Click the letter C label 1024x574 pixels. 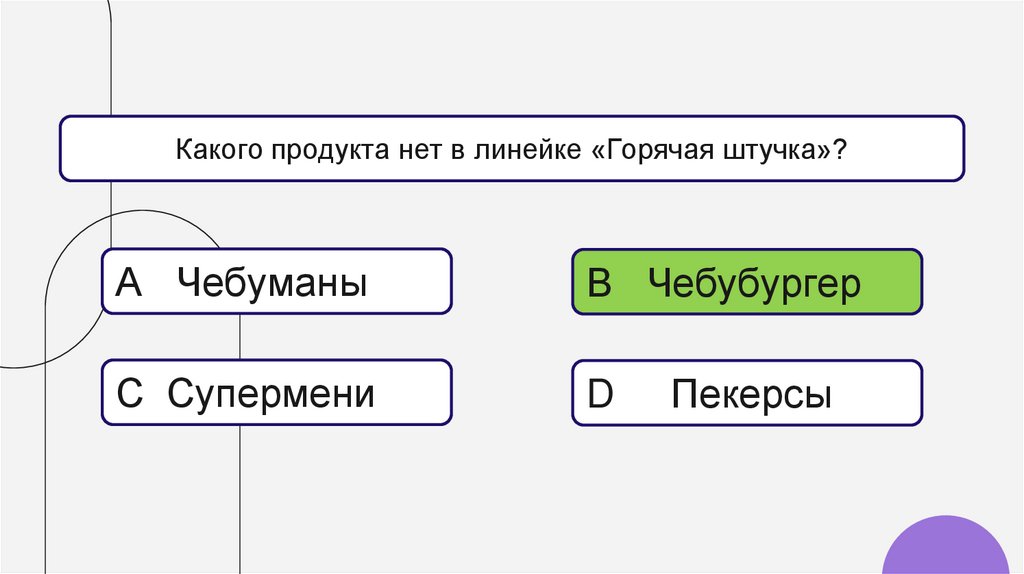(131, 394)
